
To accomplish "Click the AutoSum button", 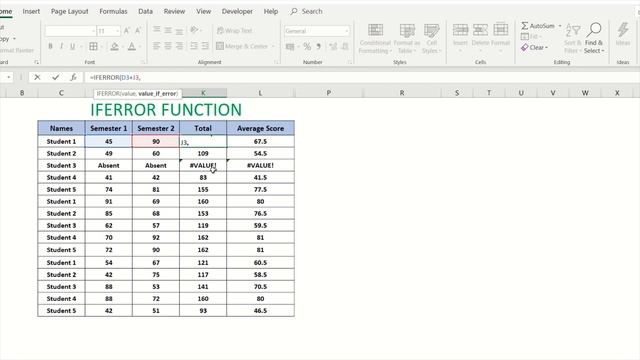I will 538,26.
